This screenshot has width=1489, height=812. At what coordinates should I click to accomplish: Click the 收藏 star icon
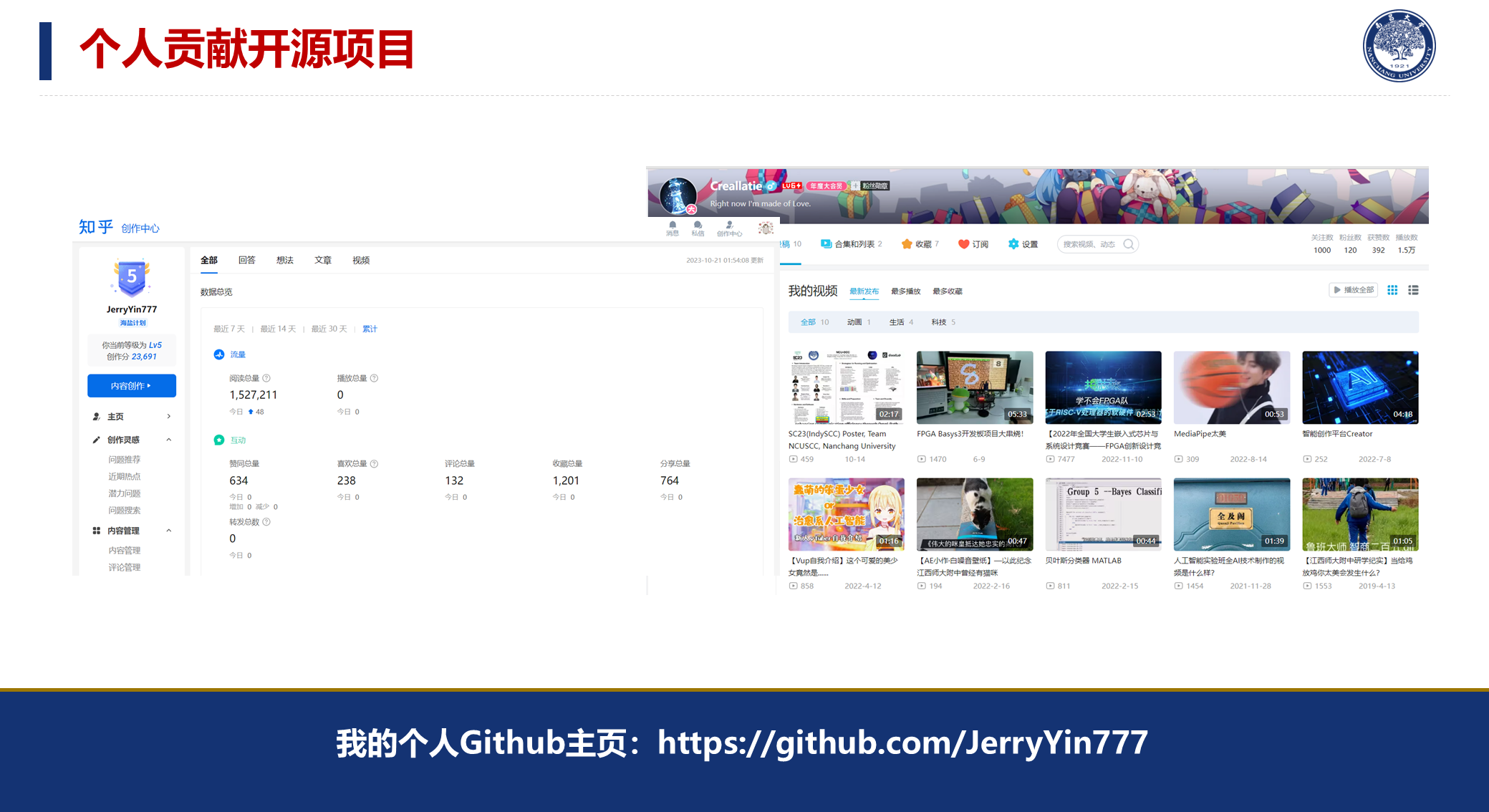(907, 244)
